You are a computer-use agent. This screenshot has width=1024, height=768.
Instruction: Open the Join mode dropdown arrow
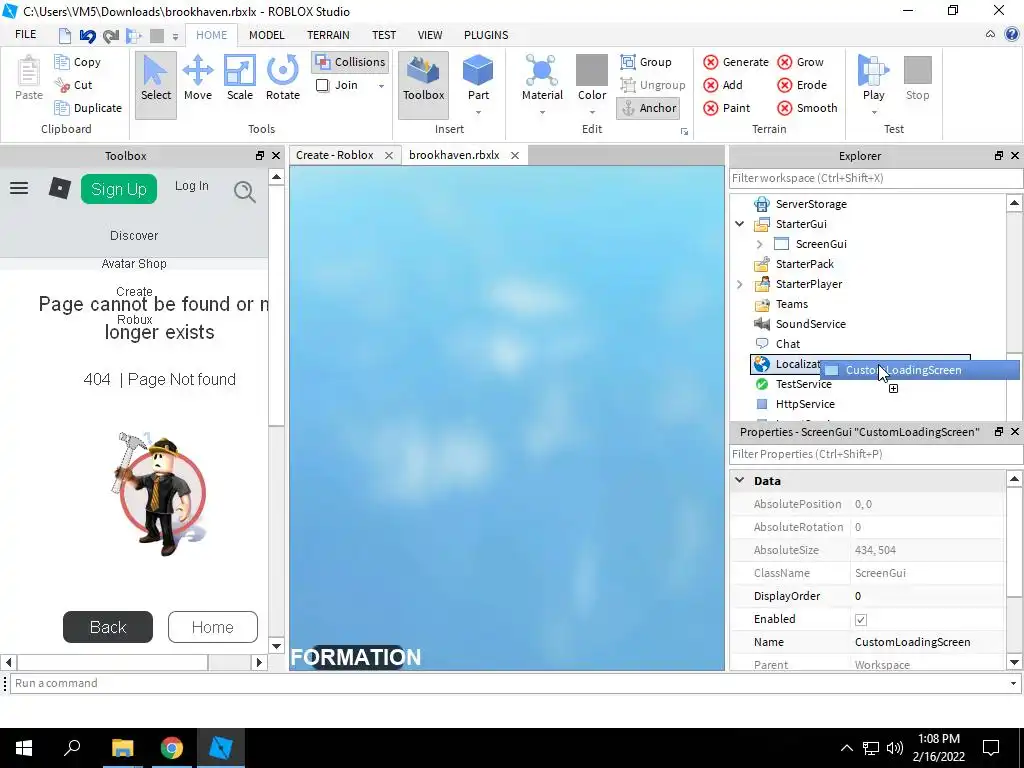(x=381, y=86)
